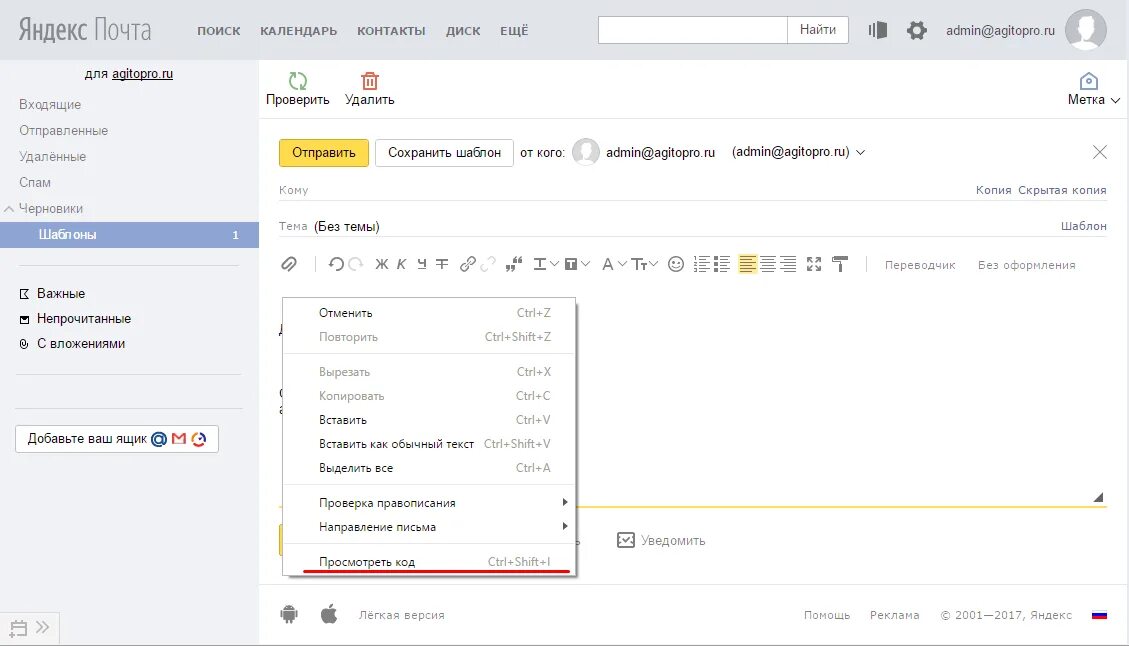Choose Просмотреть код in context menu
Viewport: 1129px width, 646px height.
click(x=429, y=562)
